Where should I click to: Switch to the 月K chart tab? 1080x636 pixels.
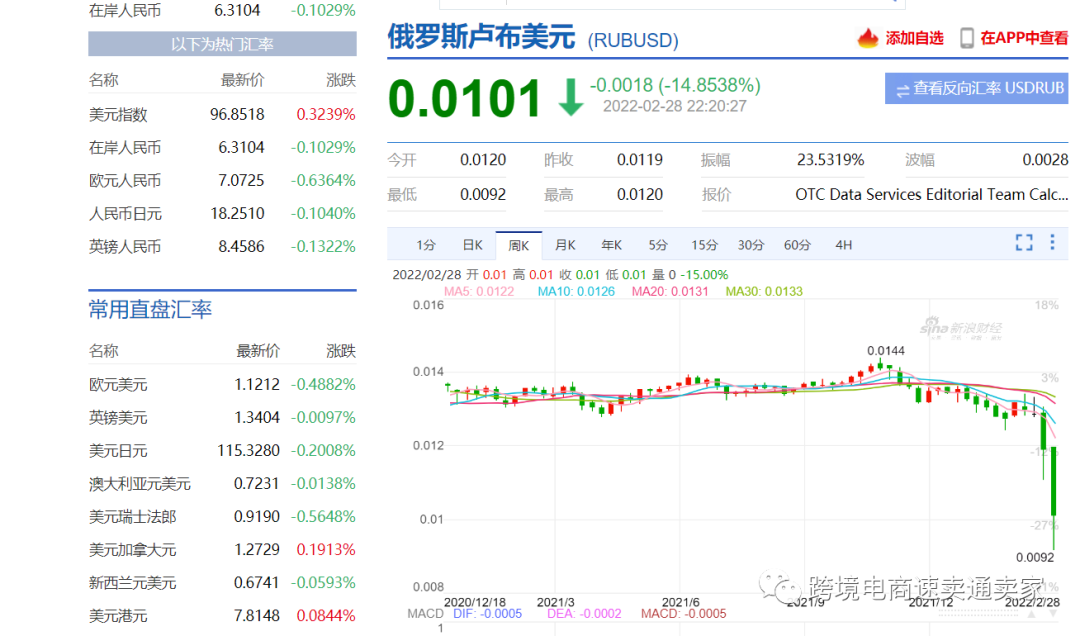(x=568, y=243)
